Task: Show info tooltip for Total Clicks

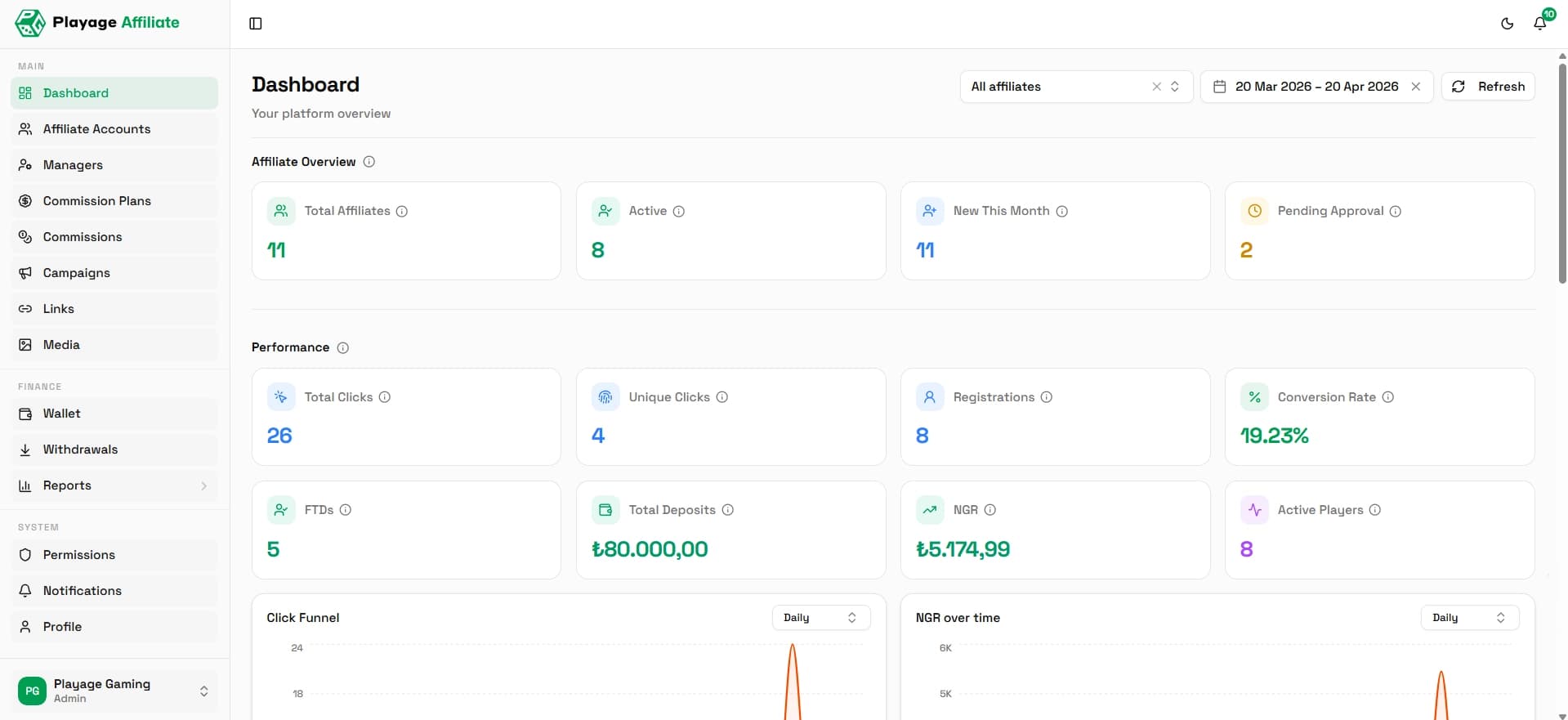Action: click(385, 397)
